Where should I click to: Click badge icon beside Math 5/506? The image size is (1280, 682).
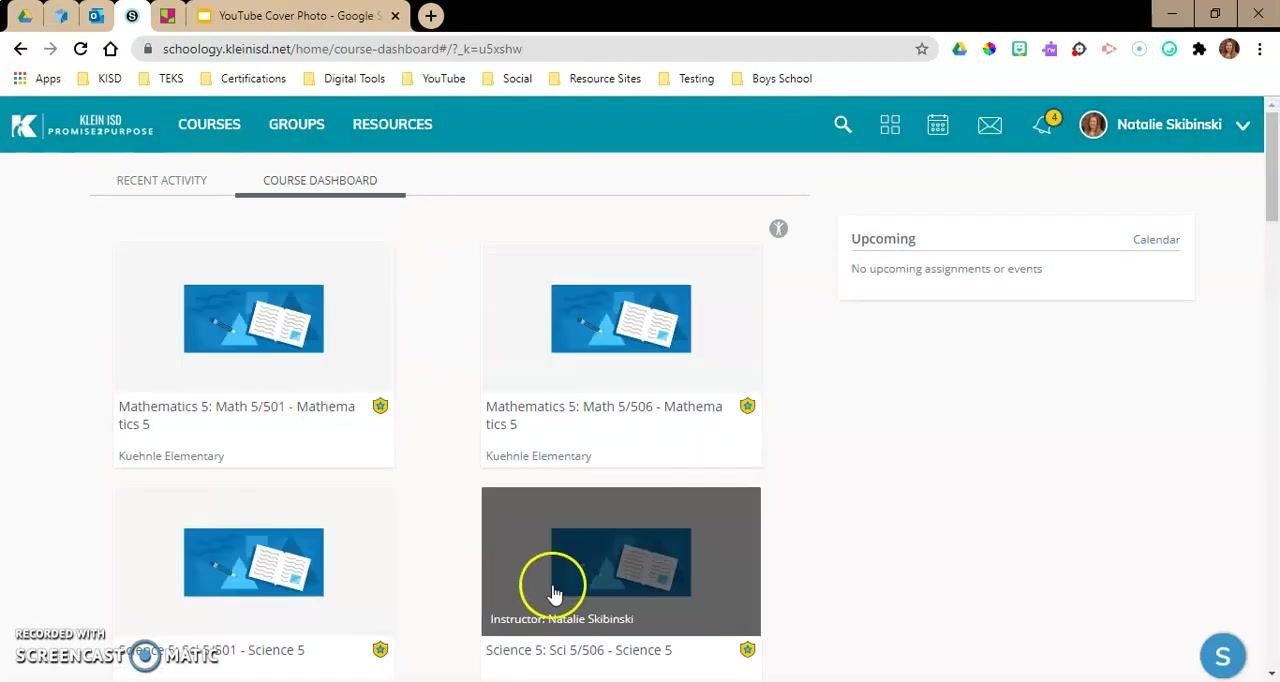(x=747, y=406)
